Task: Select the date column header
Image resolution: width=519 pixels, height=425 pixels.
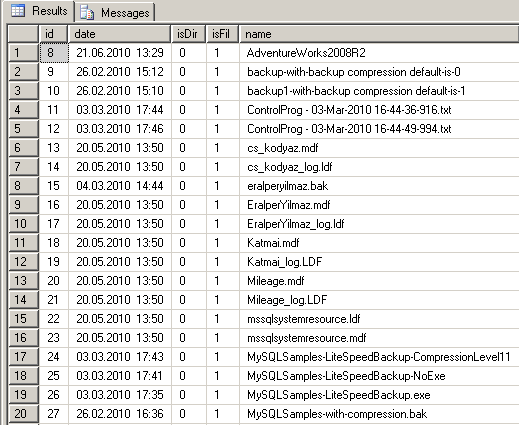Action: coord(120,34)
